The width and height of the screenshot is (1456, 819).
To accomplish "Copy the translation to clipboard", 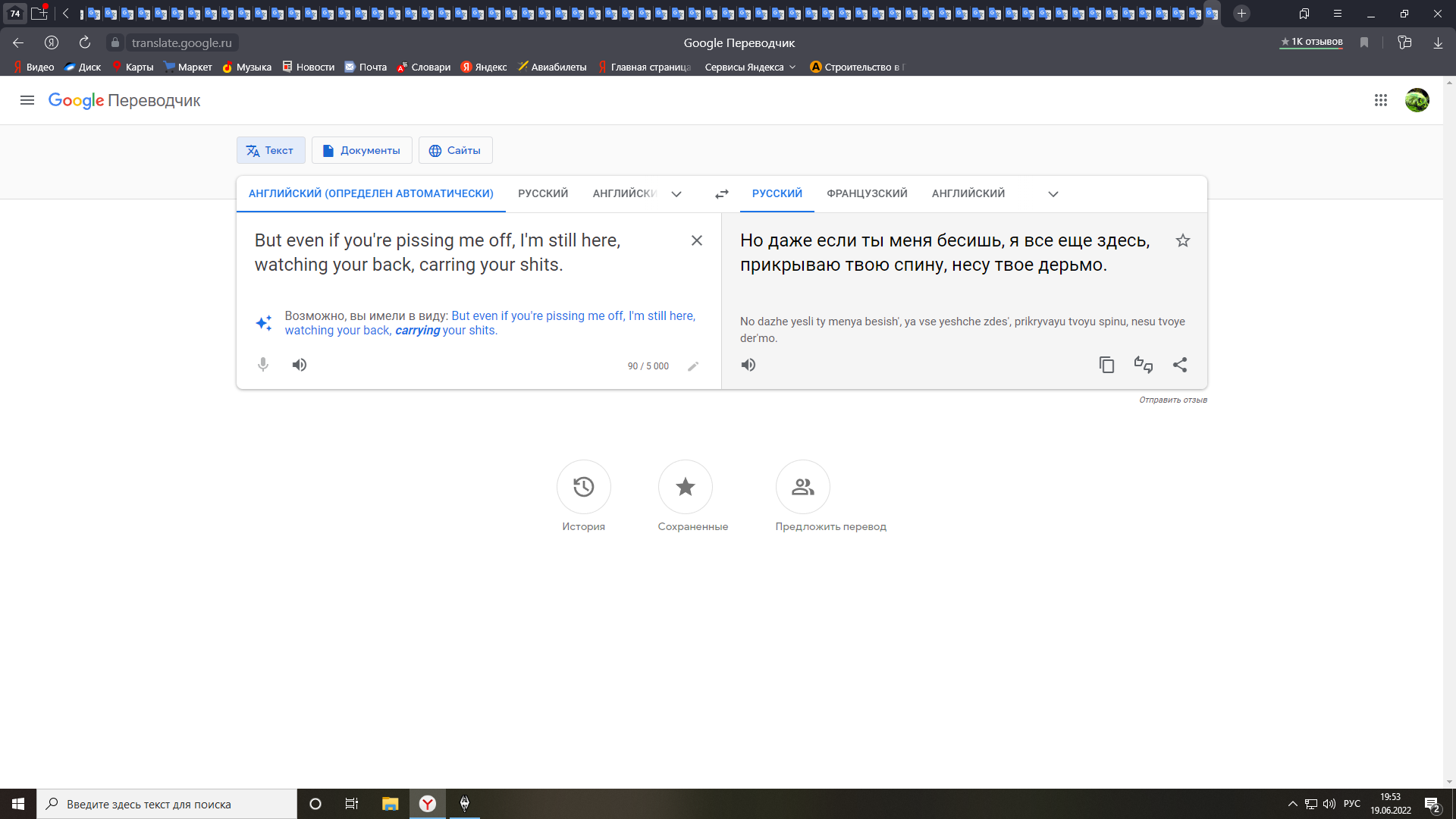I will (1106, 365).
